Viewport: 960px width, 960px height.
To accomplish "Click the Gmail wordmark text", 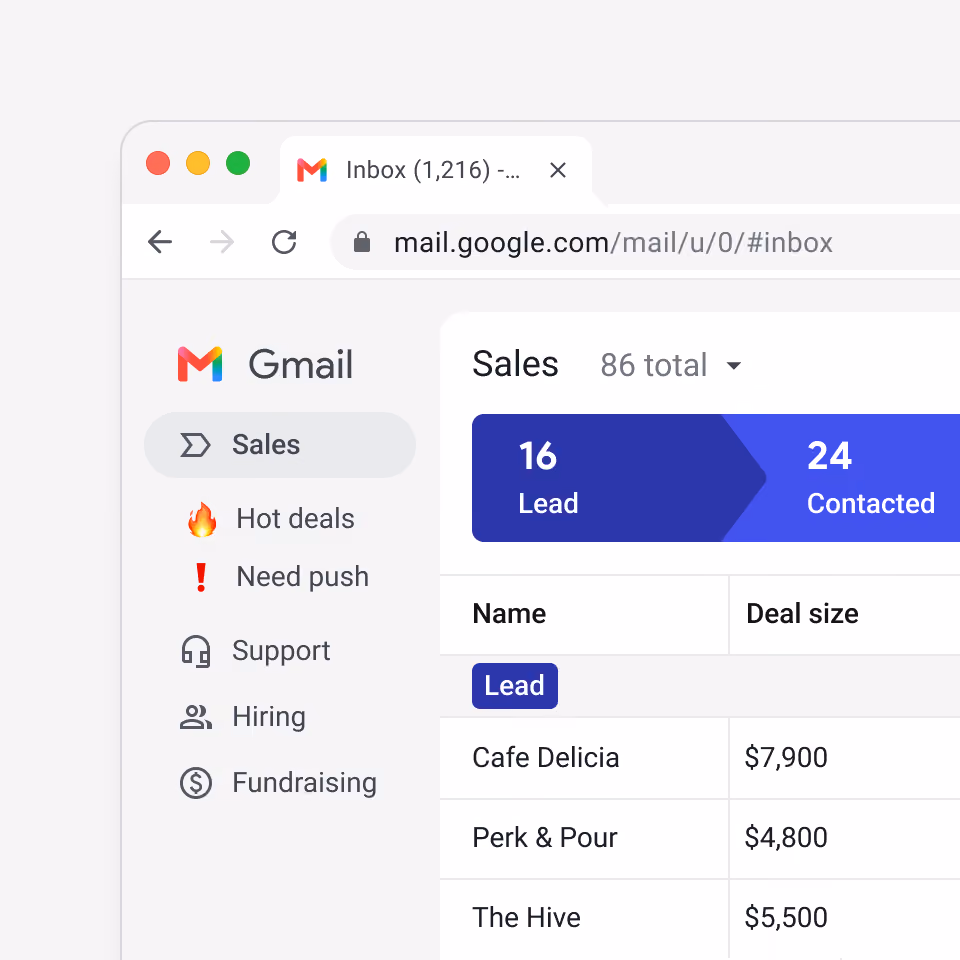I will pyautogui.click(x=301, y=365).
